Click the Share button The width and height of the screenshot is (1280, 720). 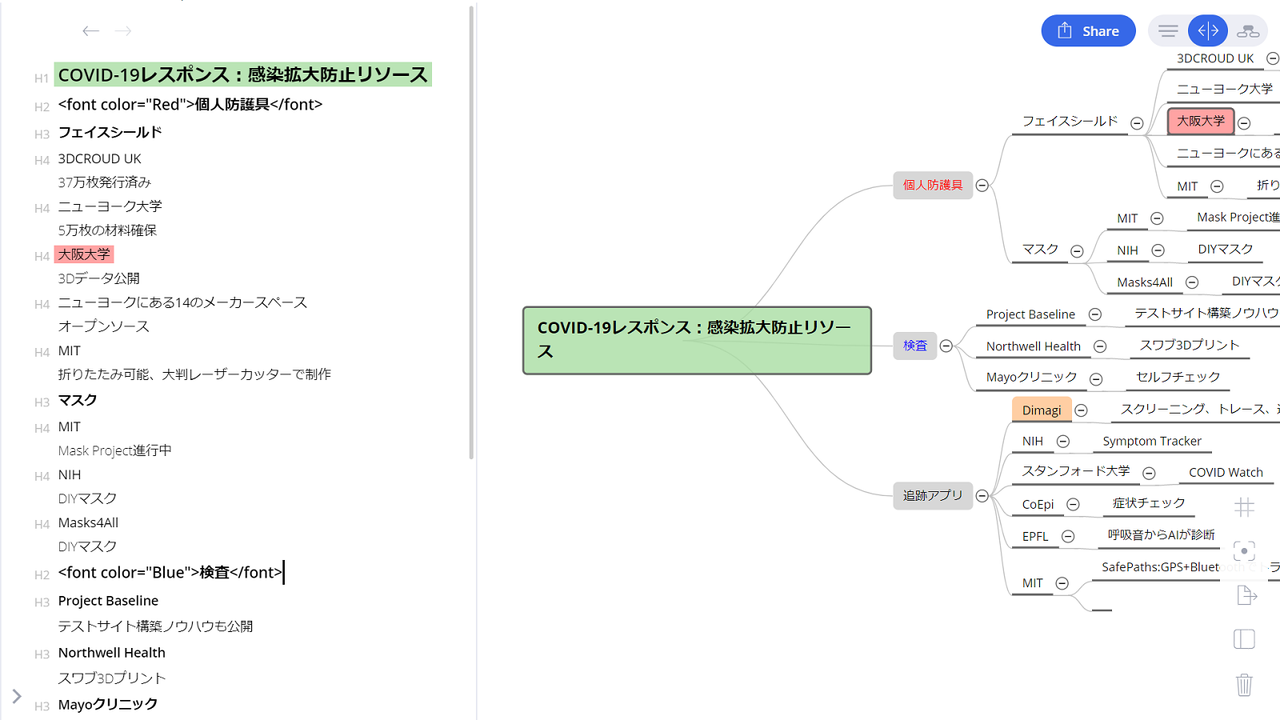tap(1088, 31)
